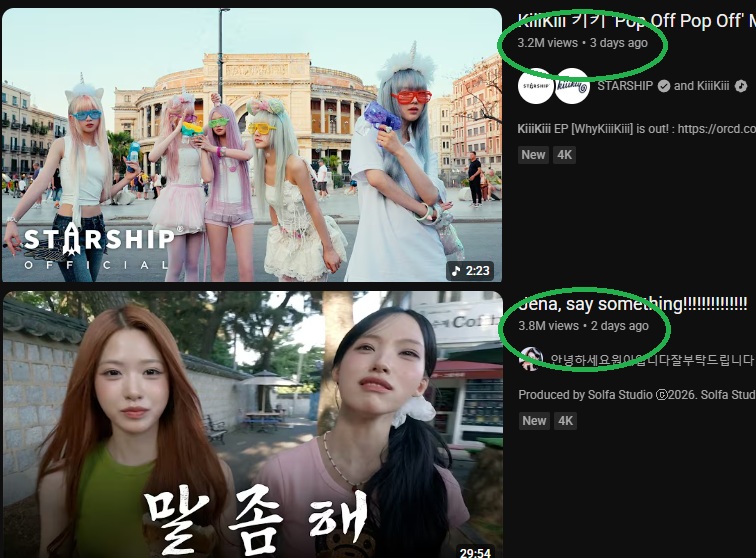Click the verified badge next to STARSHIP
This screenshot has width=756, height=558.
pos(664,86)
